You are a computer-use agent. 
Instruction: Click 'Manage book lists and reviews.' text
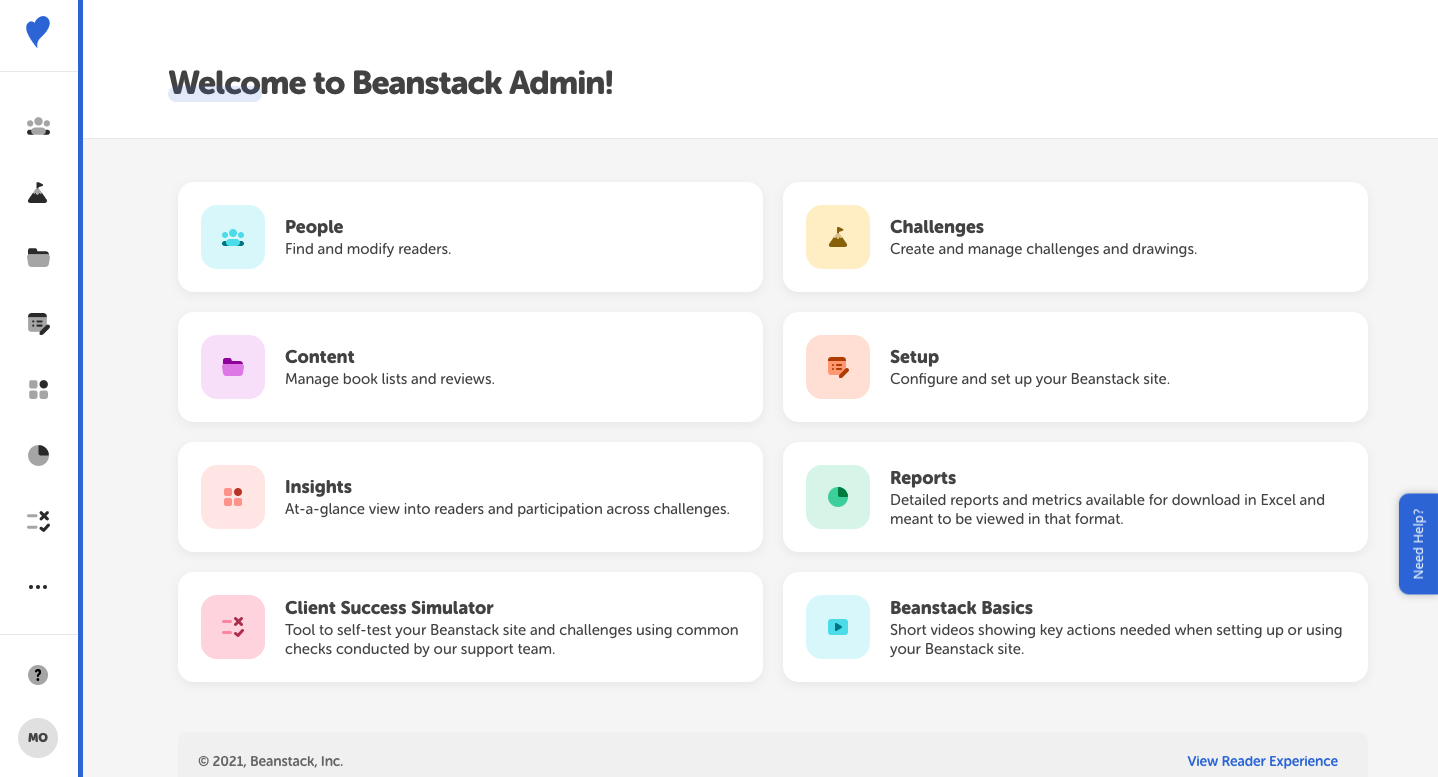pyautogui.click(x=390, y=379)
